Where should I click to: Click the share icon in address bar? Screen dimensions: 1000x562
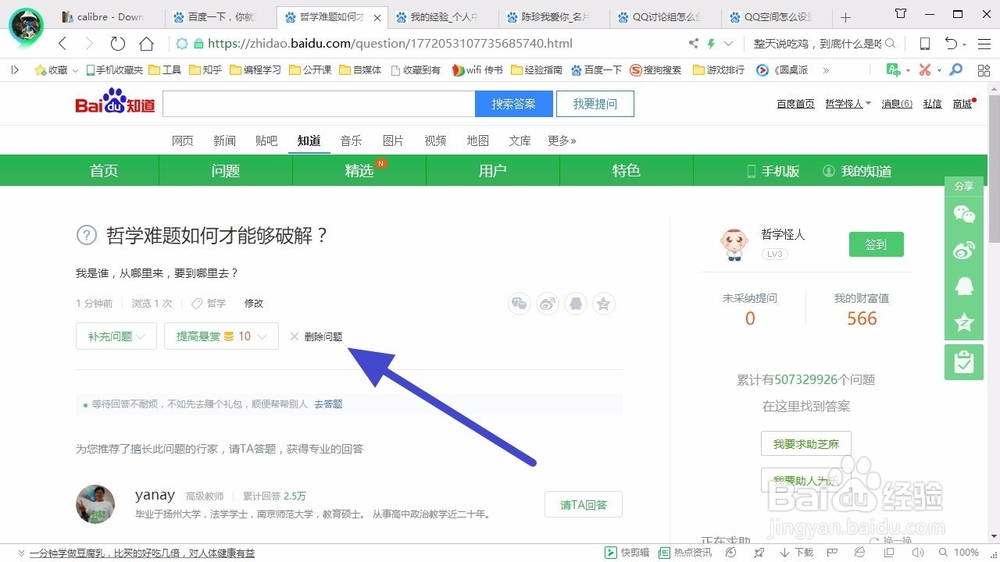pos(693,43)
